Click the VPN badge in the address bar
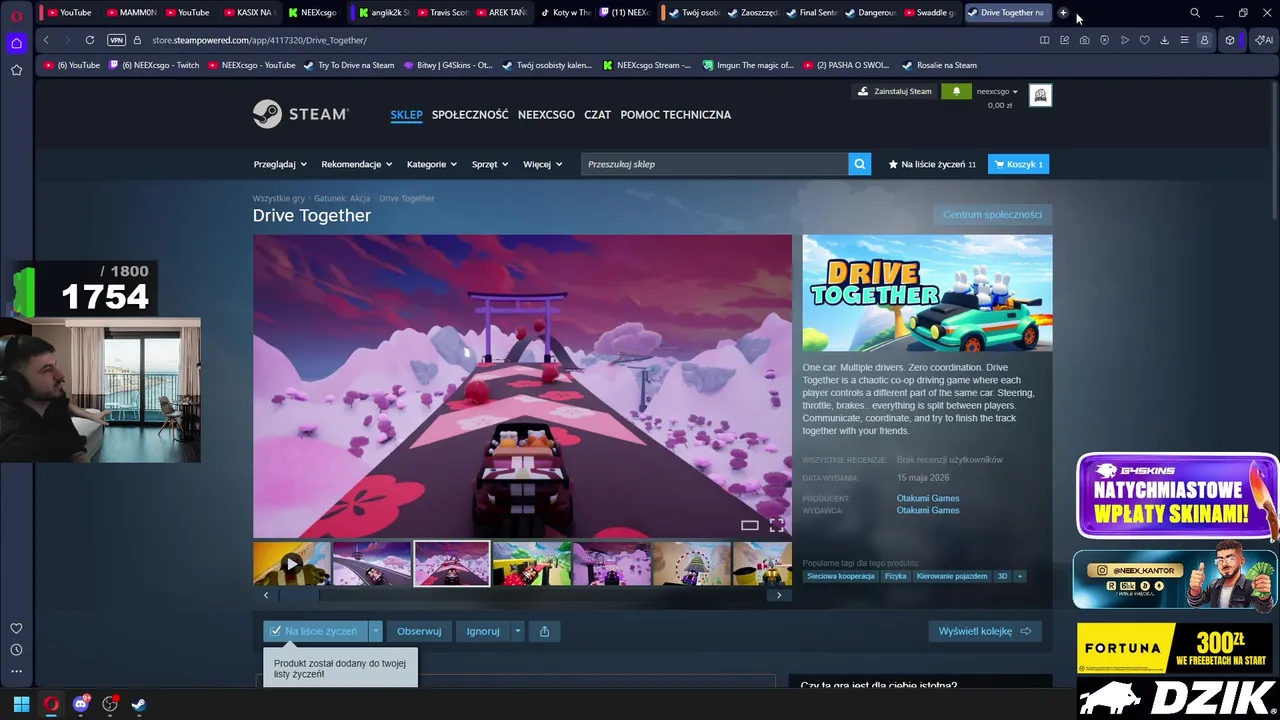 pyautogui.click(x=116, y=40)
